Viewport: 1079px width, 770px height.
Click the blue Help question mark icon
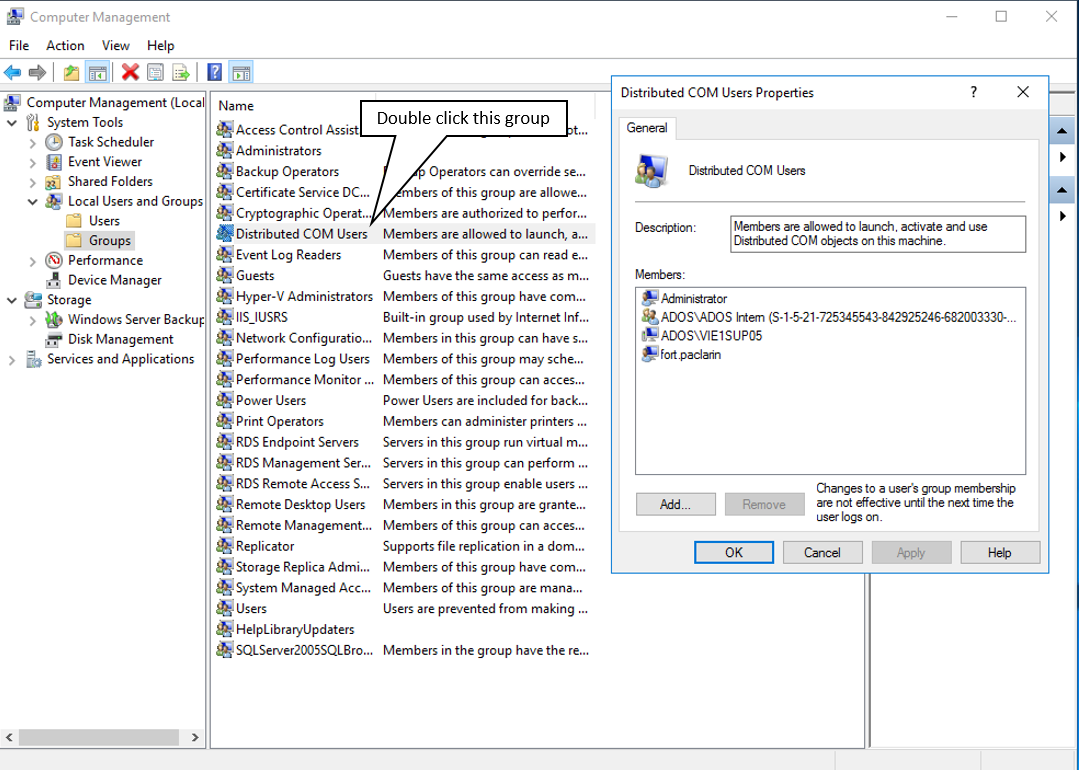coord(214,72)
